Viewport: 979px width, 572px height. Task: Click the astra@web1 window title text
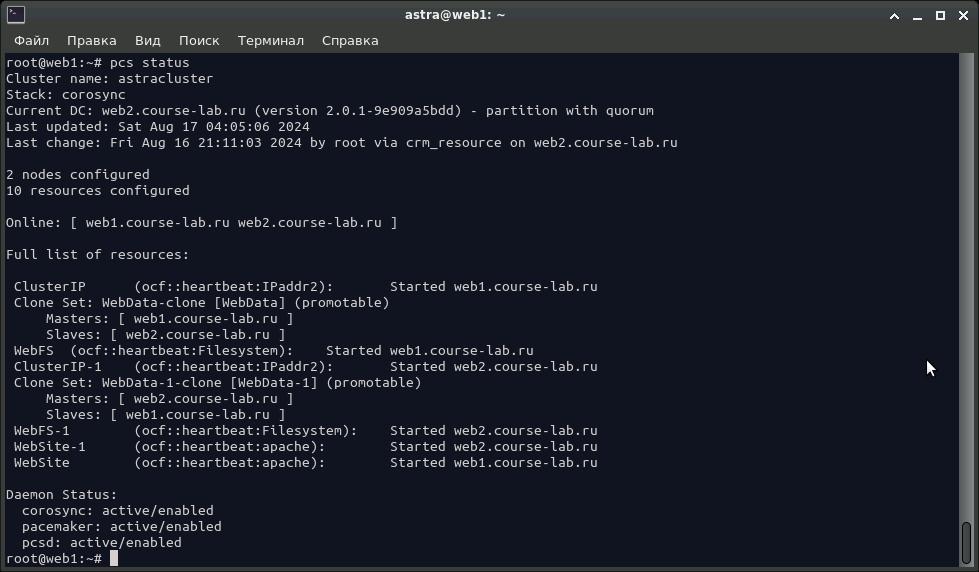coord(455,15)
